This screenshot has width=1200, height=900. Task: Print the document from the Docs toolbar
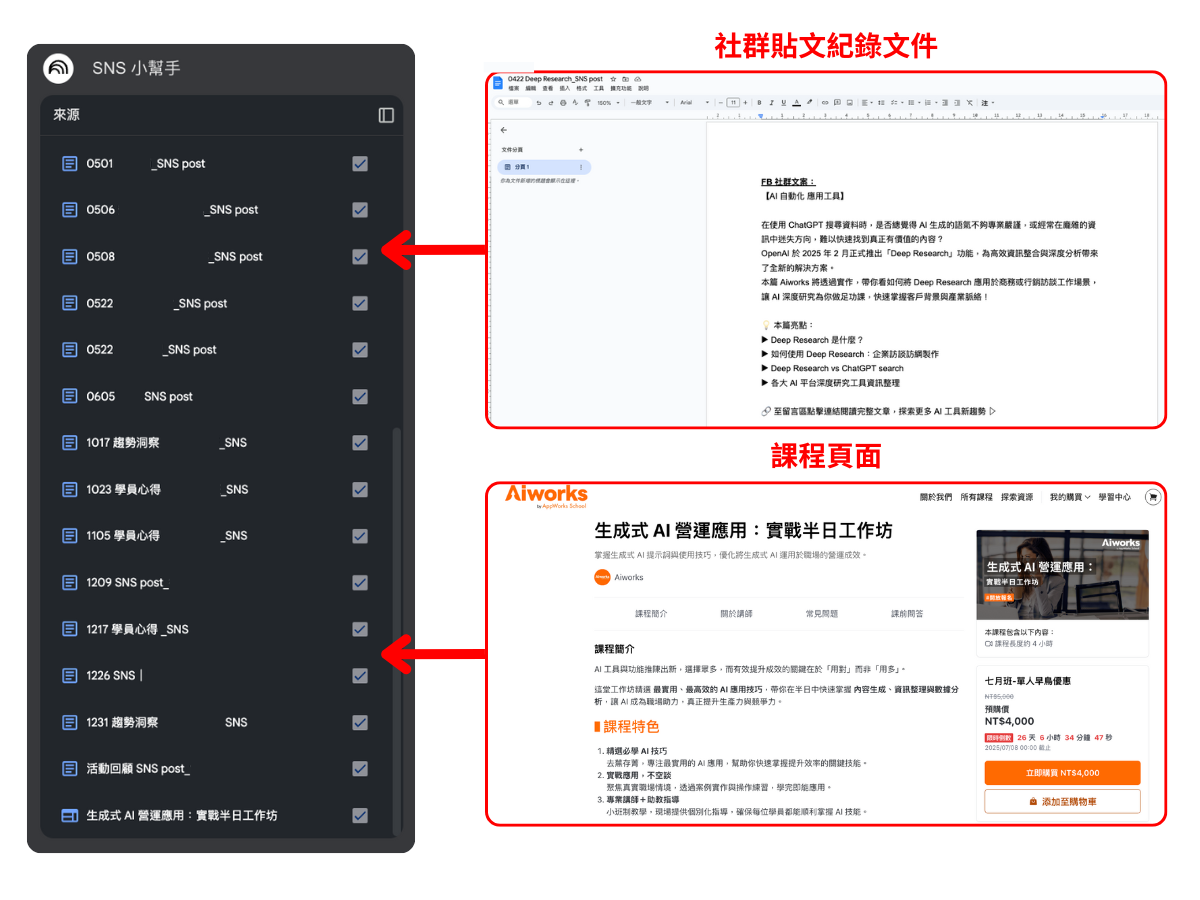point(563,102)
